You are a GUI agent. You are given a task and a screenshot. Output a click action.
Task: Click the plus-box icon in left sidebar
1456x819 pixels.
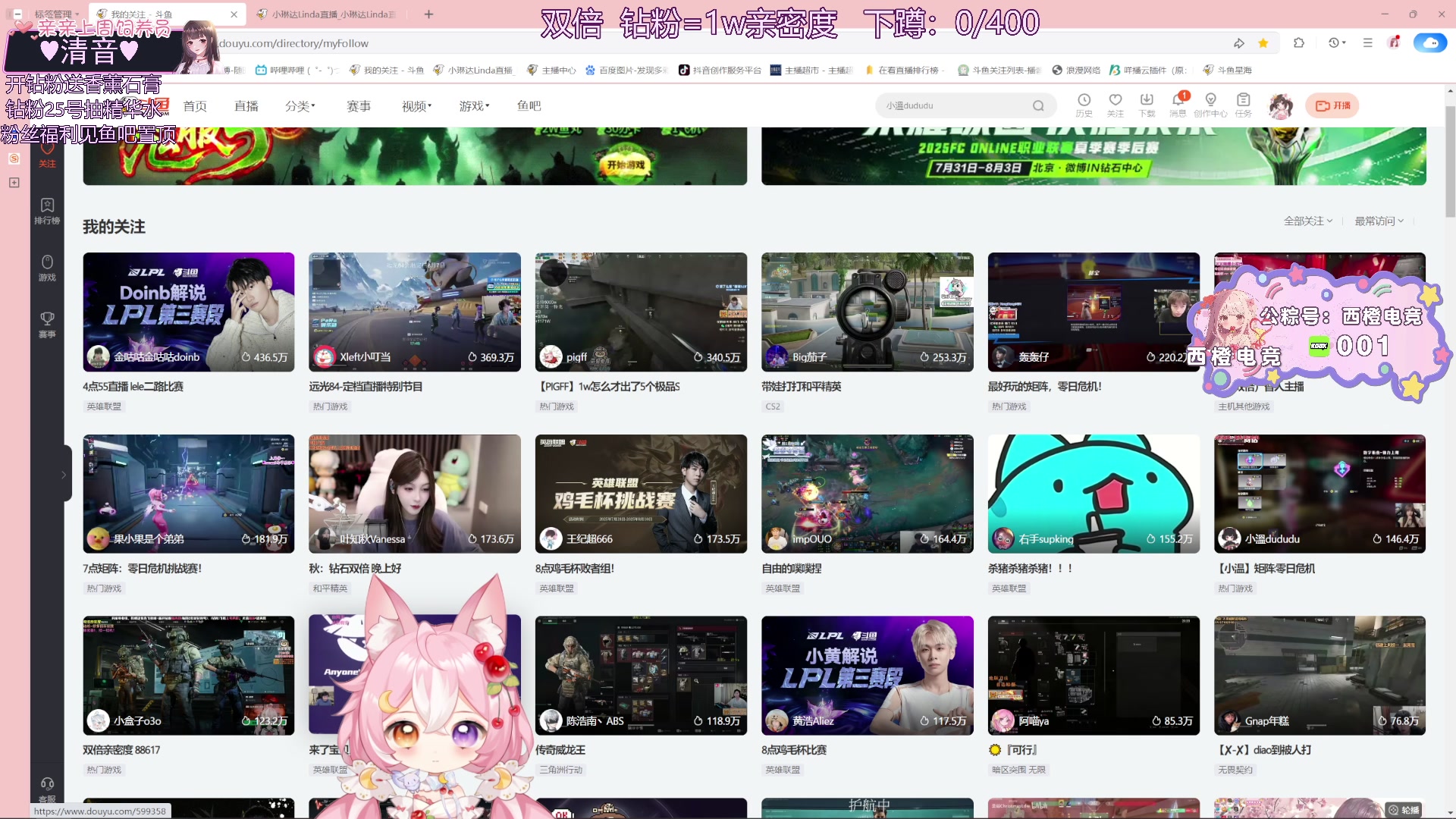14,183
